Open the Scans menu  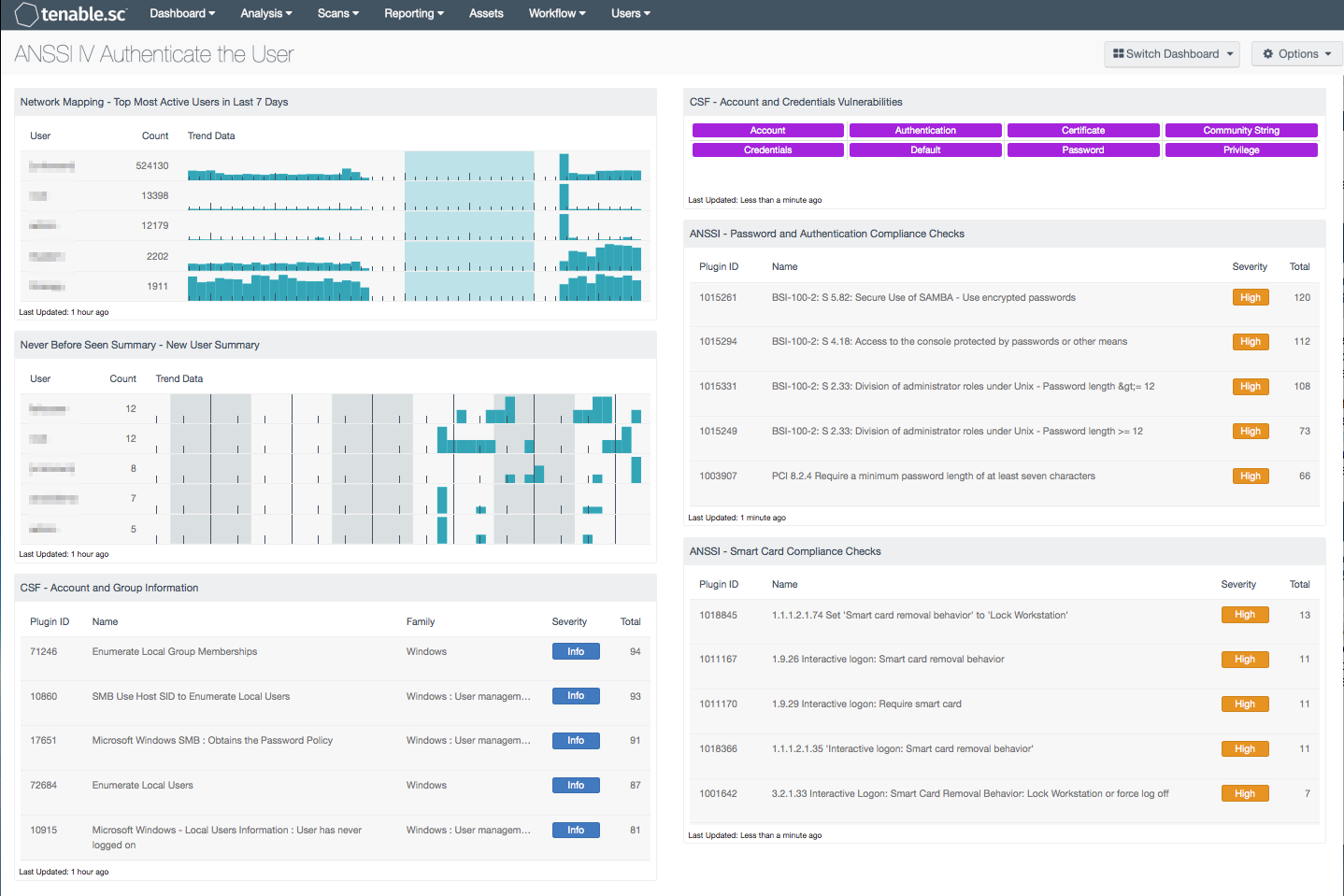tap(338, 13)
